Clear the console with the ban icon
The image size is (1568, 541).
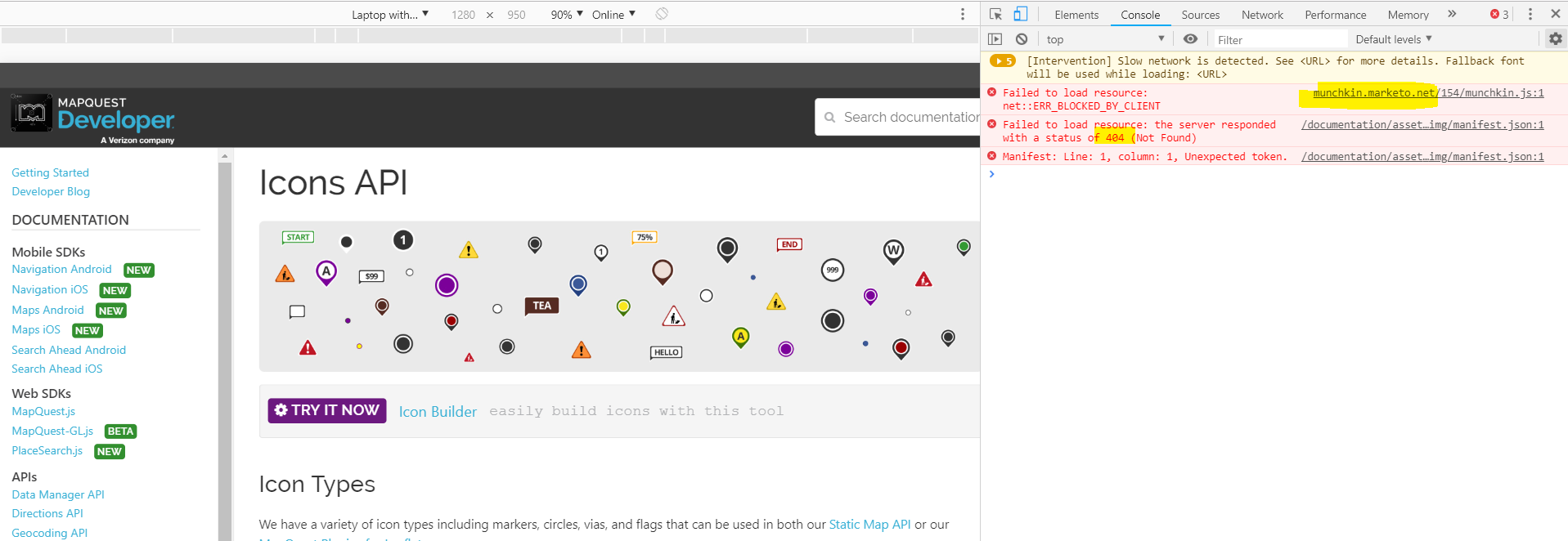1022,39
